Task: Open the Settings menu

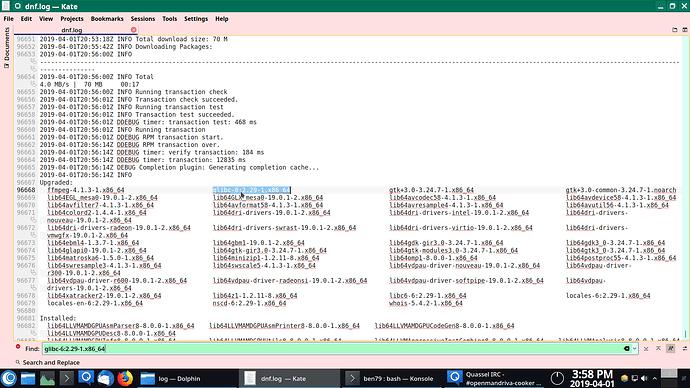Action: pyautogui.click(x=196, y=19)
